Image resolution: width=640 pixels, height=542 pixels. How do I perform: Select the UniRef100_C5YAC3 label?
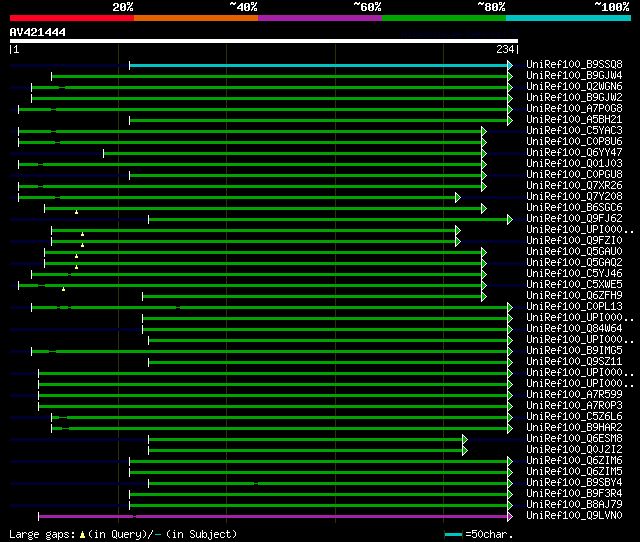click(574, 130)
